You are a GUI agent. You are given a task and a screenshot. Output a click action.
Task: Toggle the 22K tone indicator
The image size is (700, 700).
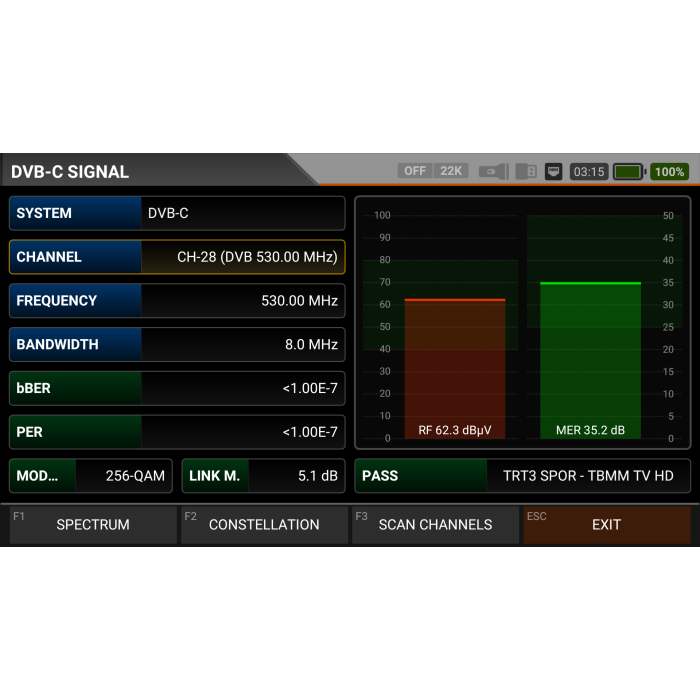point(451,171)
